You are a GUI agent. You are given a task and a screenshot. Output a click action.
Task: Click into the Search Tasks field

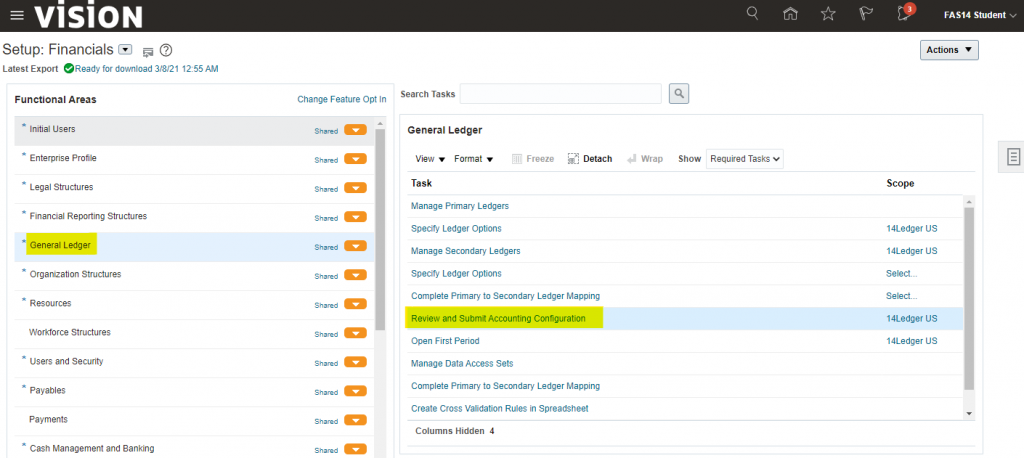[x=560, y=94]
